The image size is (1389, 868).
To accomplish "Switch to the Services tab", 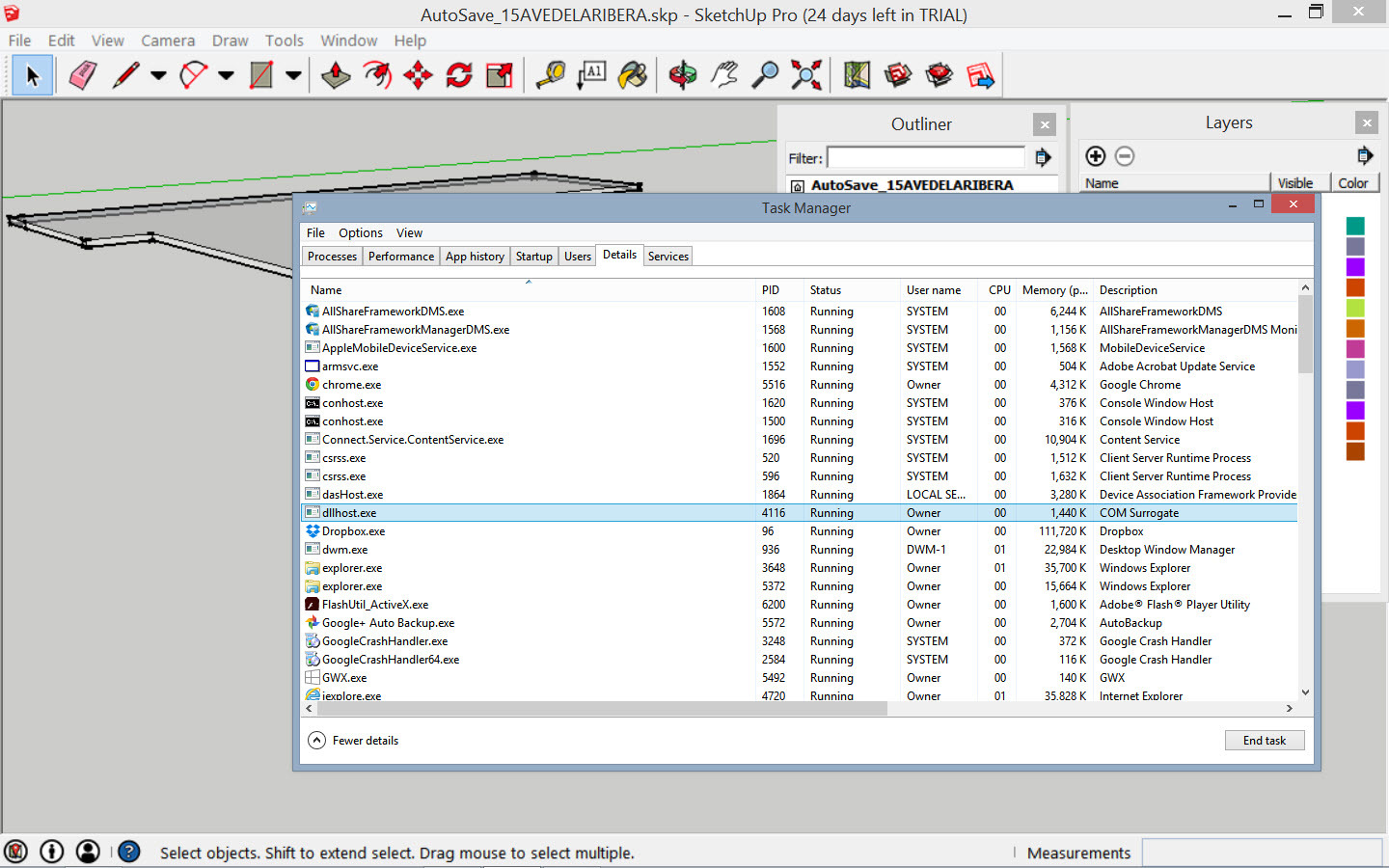I will 668,257.
